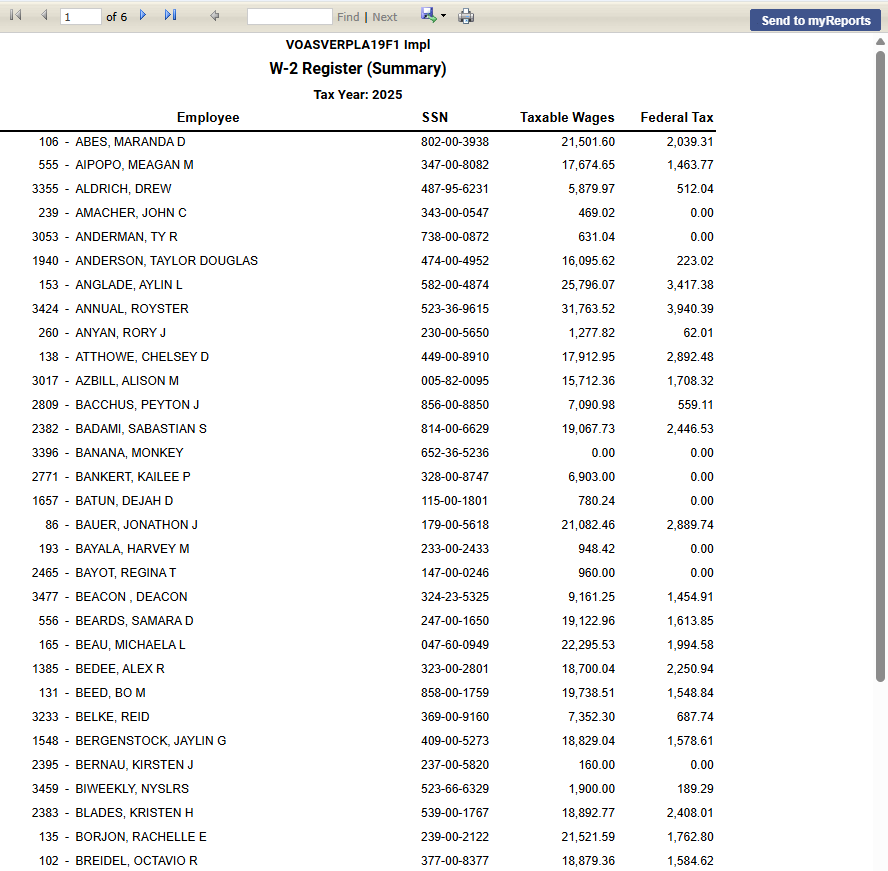The image size is (888, 871).
Task: Print the W-2 Register report
Action: click(x=466, y=17)
